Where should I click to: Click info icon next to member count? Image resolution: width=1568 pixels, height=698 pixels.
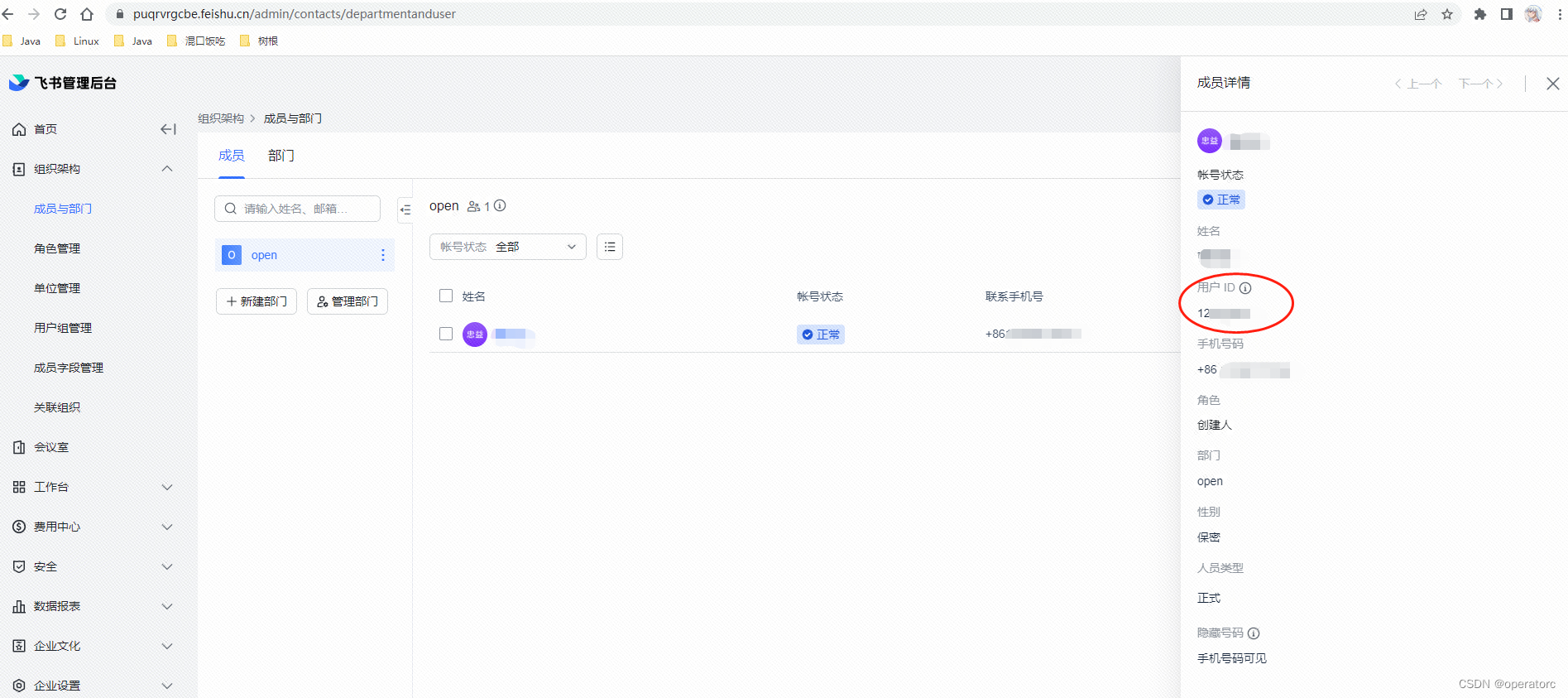click(x=500, y=206)
